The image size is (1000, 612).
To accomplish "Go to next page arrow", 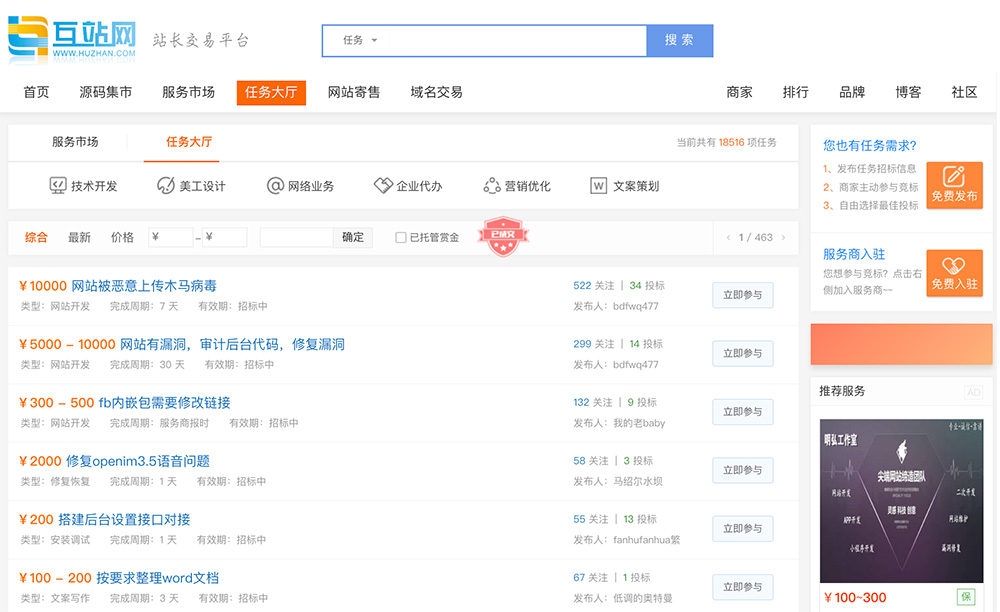I will tap(783, 238).
